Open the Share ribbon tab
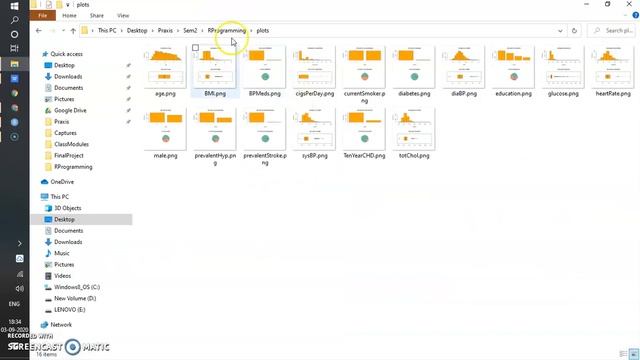The width and height of the screenshot is (640, 360). [x=97, y=16]
